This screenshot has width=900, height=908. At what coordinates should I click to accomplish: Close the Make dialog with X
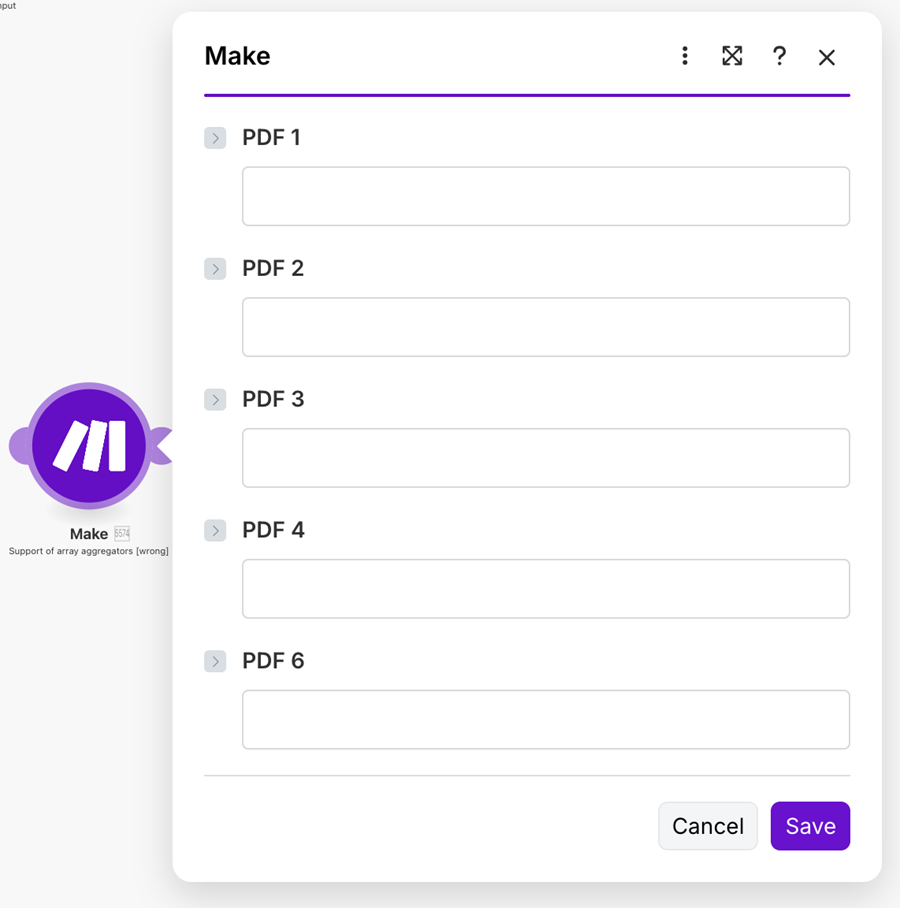click(826, 57)
